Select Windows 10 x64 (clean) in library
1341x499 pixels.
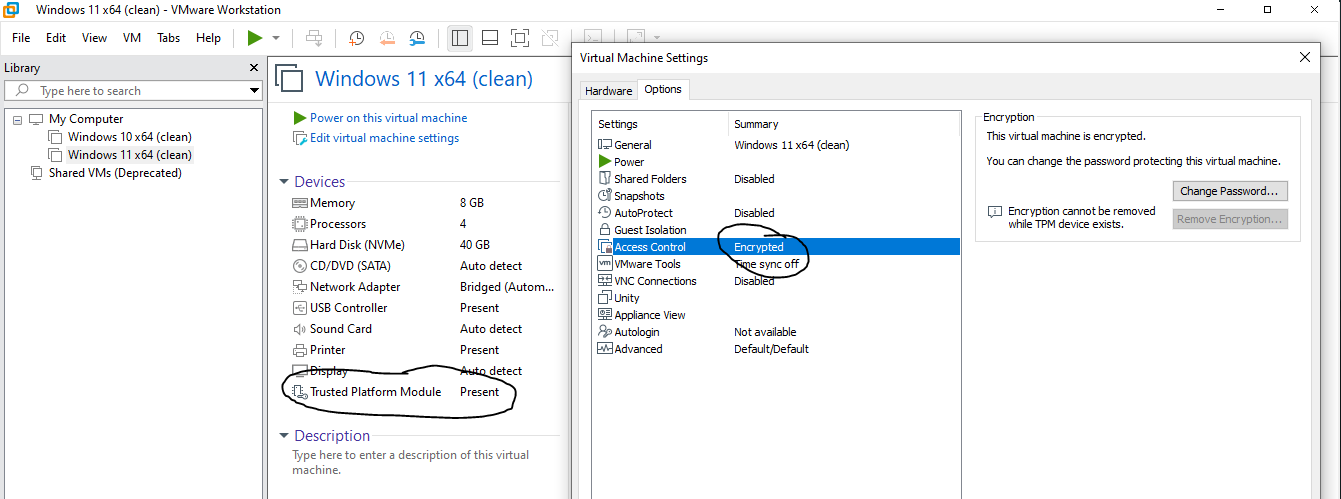tap(129, 137)
